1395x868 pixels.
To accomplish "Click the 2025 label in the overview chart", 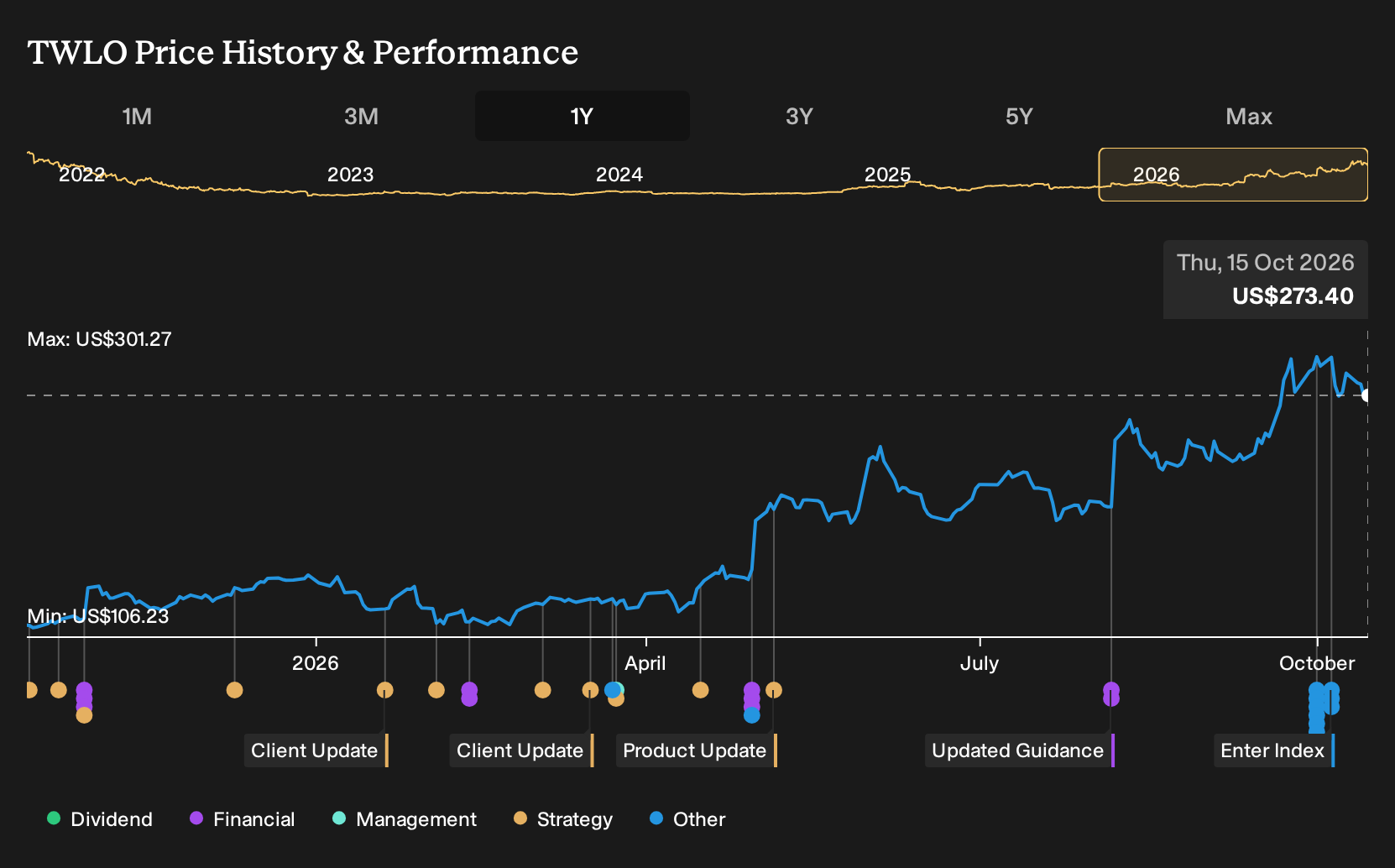I will click(x=888, y=175).
